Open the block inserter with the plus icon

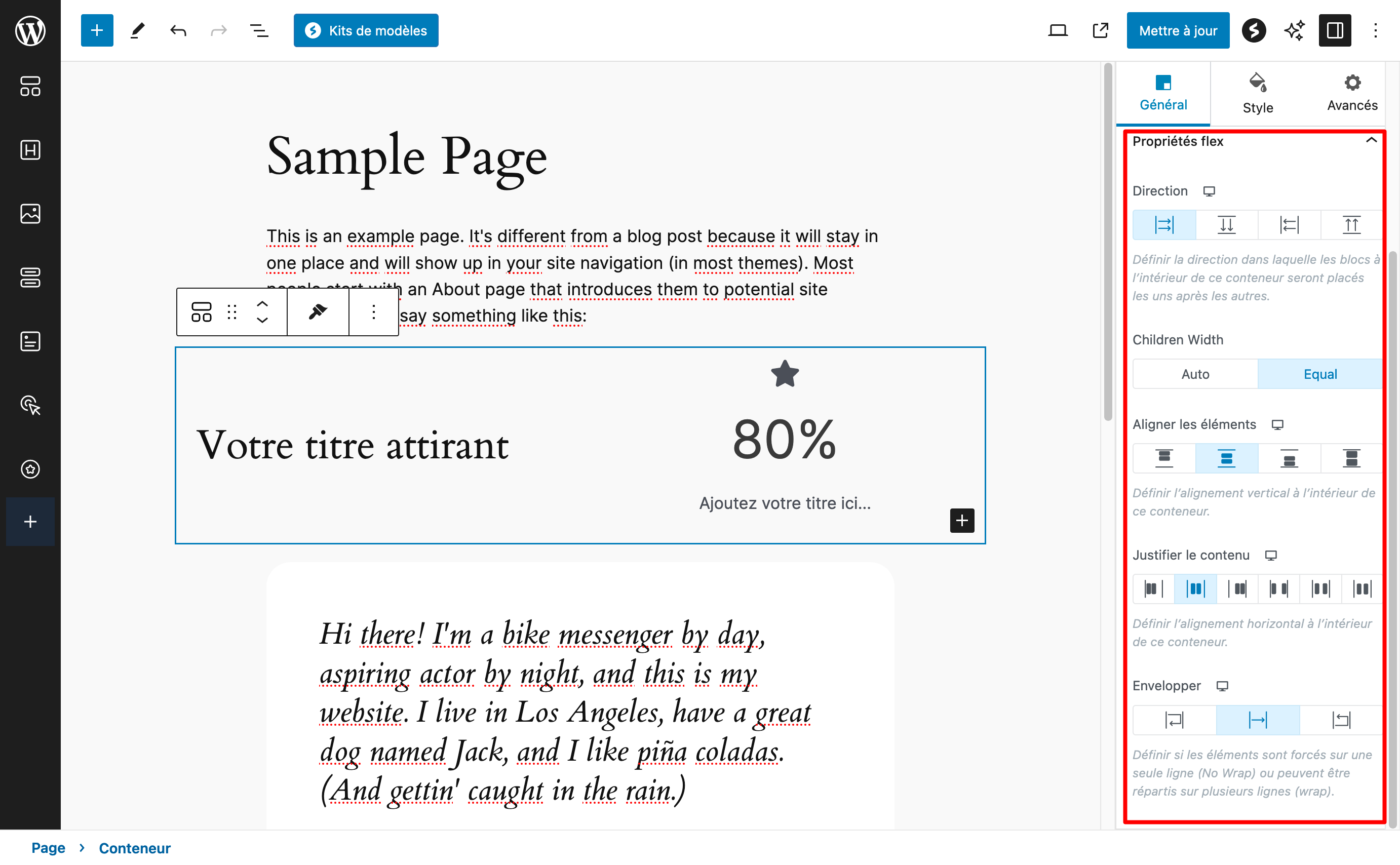point(96,30)
